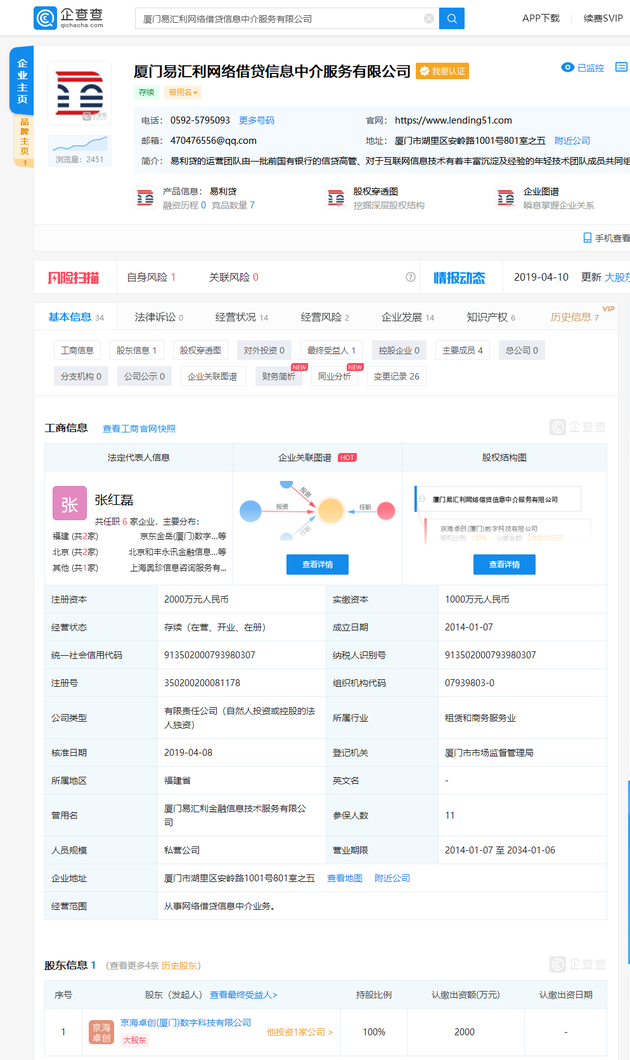Viewport: 630px width, 1060px height.
Task: Open the 股权穿透图 icon entry
Action: coord(336,198)
